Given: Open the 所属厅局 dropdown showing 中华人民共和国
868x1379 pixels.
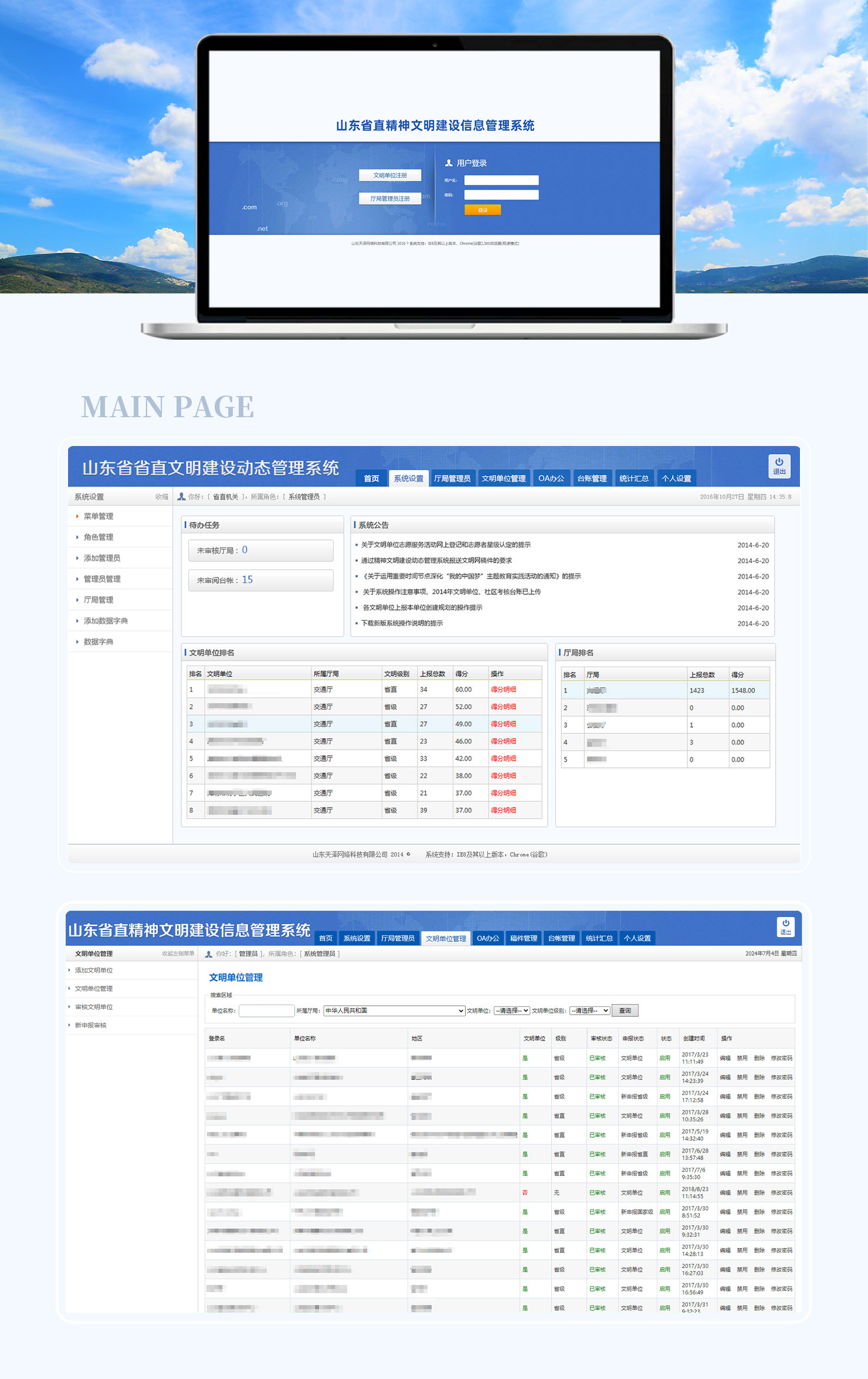Looking at the screenshot, I should (x=394, y=1010).
